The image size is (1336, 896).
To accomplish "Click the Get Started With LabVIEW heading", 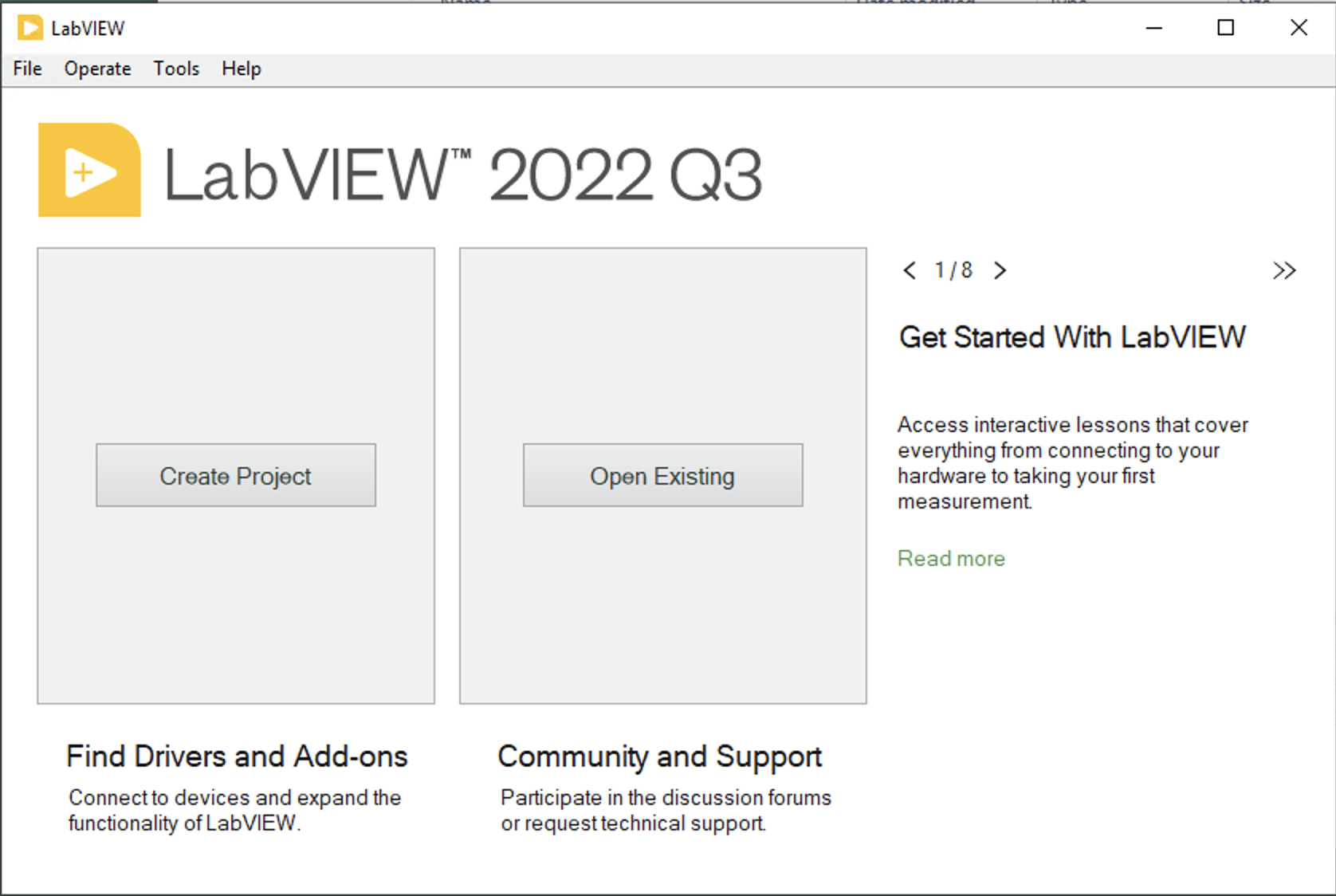I will 1072,337.
